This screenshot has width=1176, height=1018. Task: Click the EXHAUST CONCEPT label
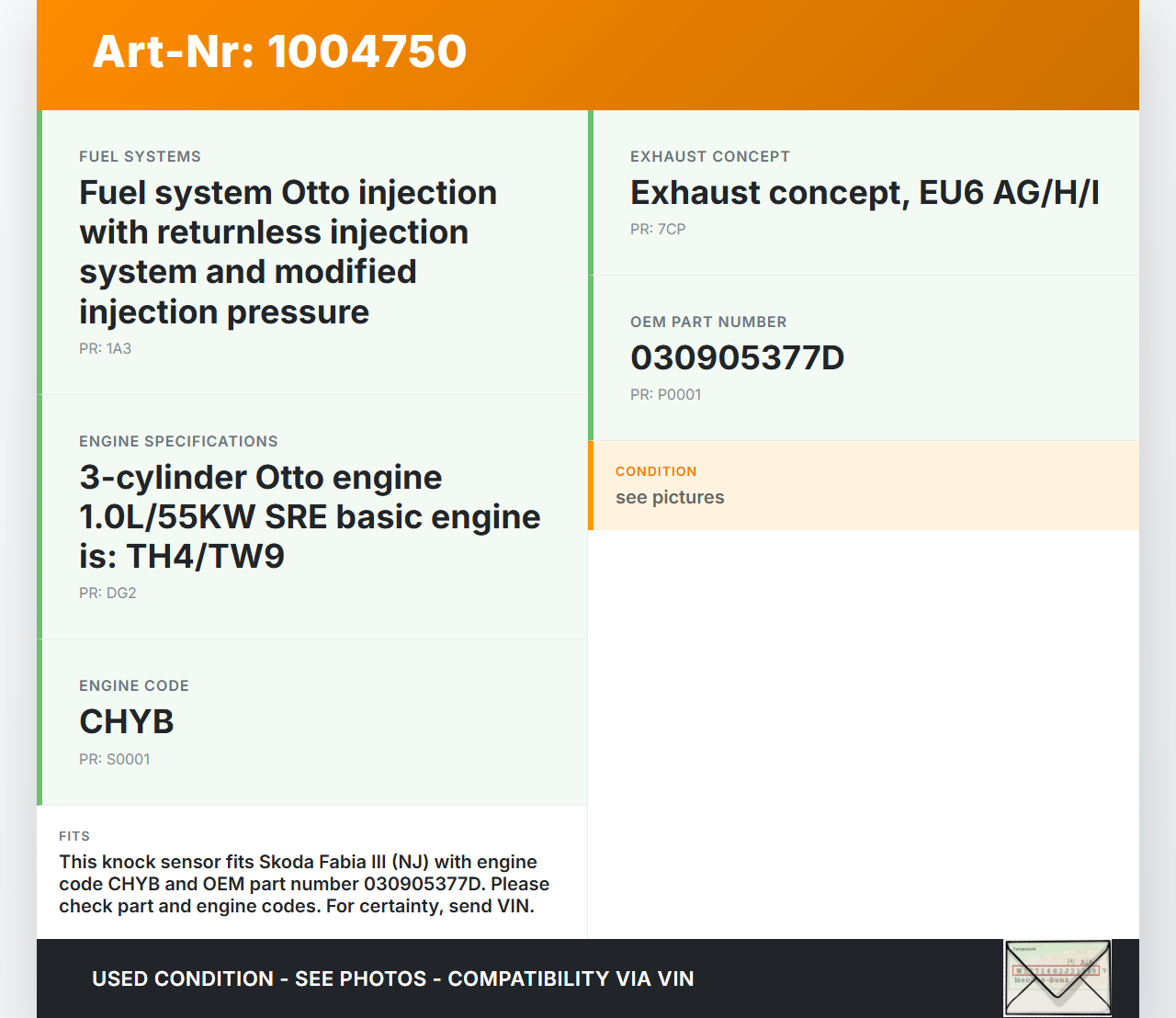click(710, 157)
